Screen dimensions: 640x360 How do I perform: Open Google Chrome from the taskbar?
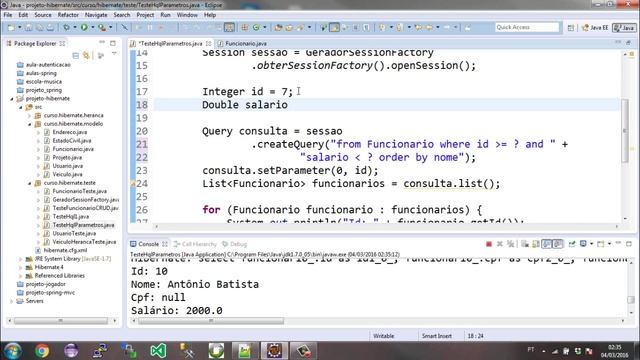(42, 351)
